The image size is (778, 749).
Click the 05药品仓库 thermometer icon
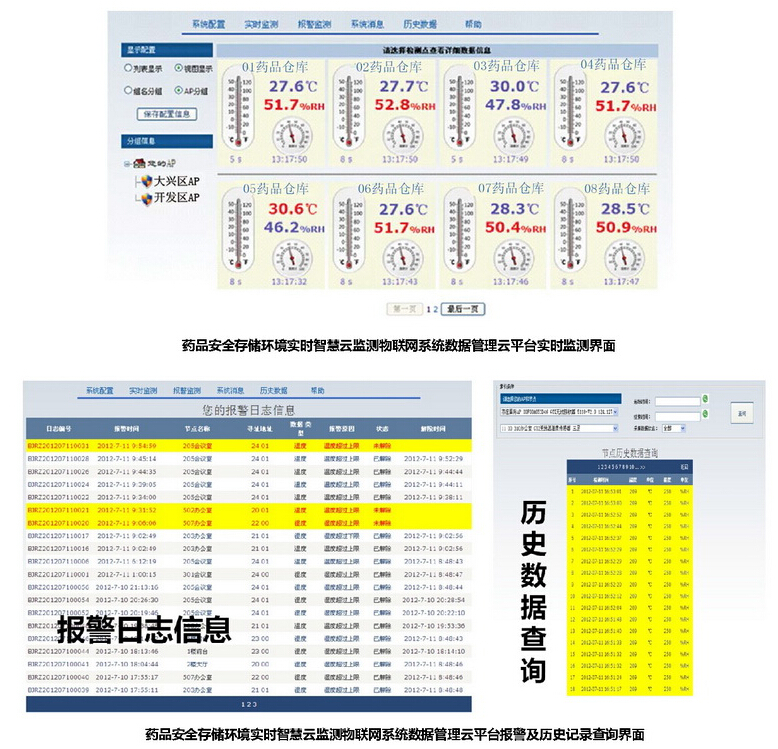click(238, 235)
